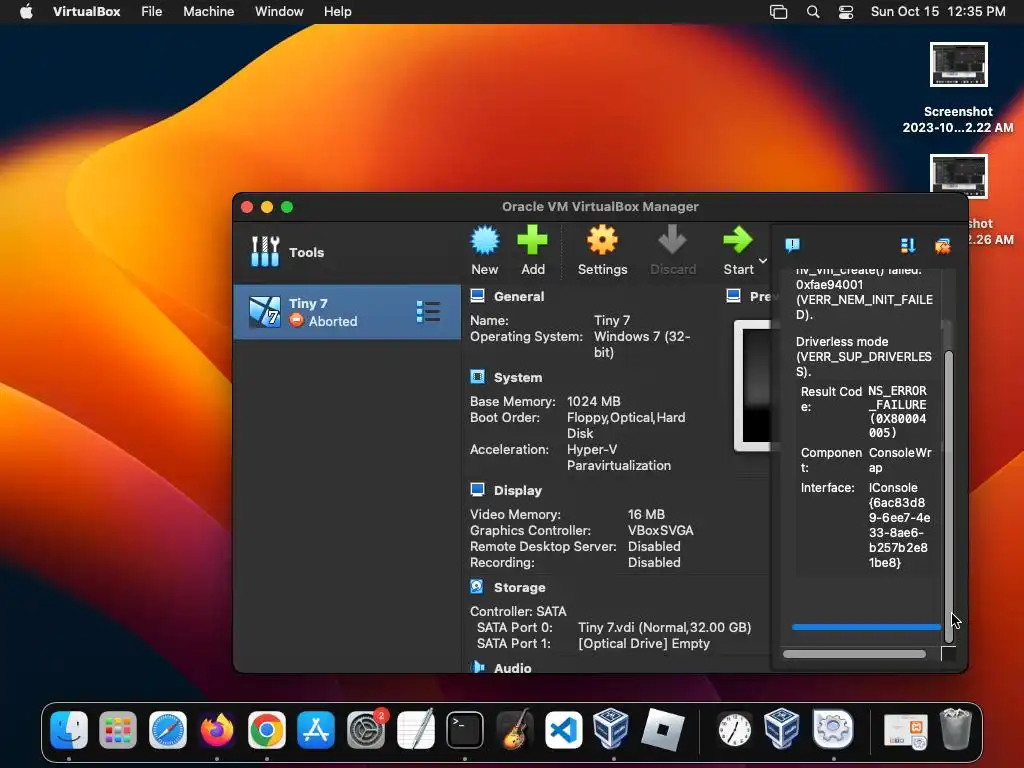Image resolution: width=1024 pixels, height=768 pixels.
Task: Click the System section header
Action: point(518,377)
